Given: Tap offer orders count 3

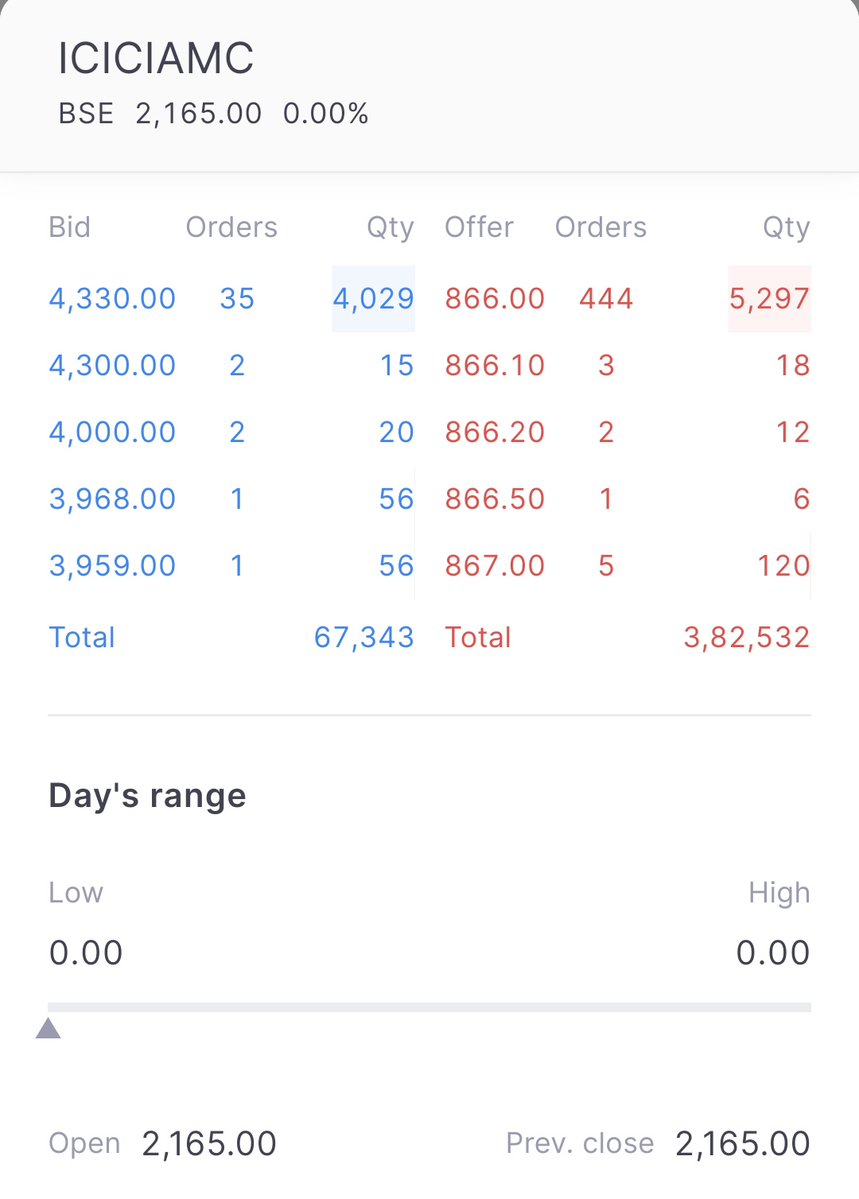Looking at the screenshot, I should pos(606,366).
